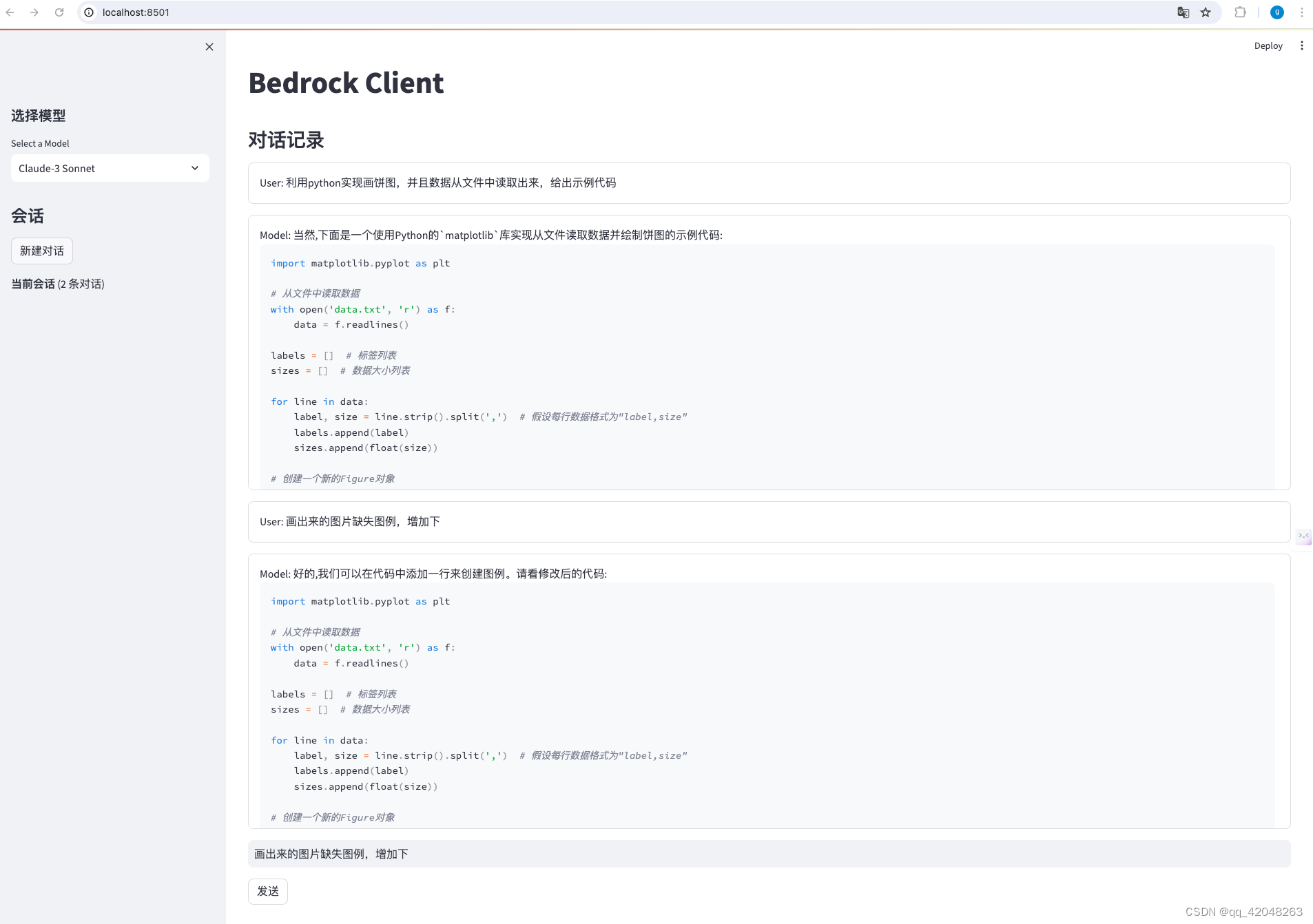
Task: Click the user message 画出来的图片缺失图例，增加下
Action: (769, 522)
